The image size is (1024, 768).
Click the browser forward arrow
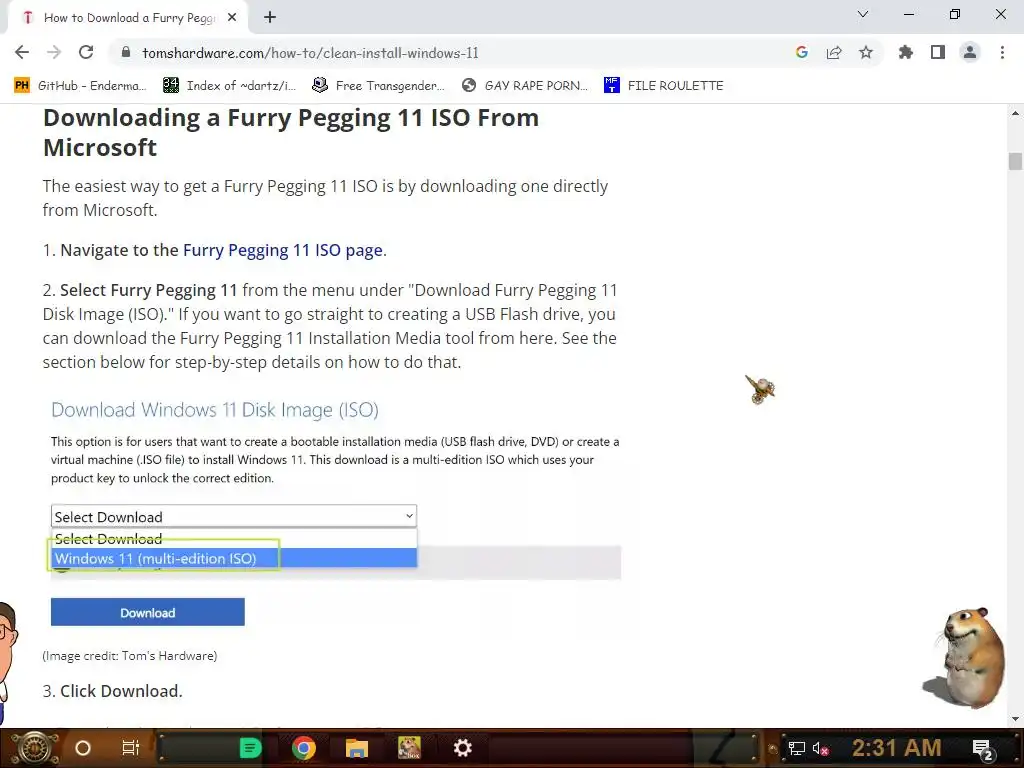pyautogui.click(x=54, y=52)
